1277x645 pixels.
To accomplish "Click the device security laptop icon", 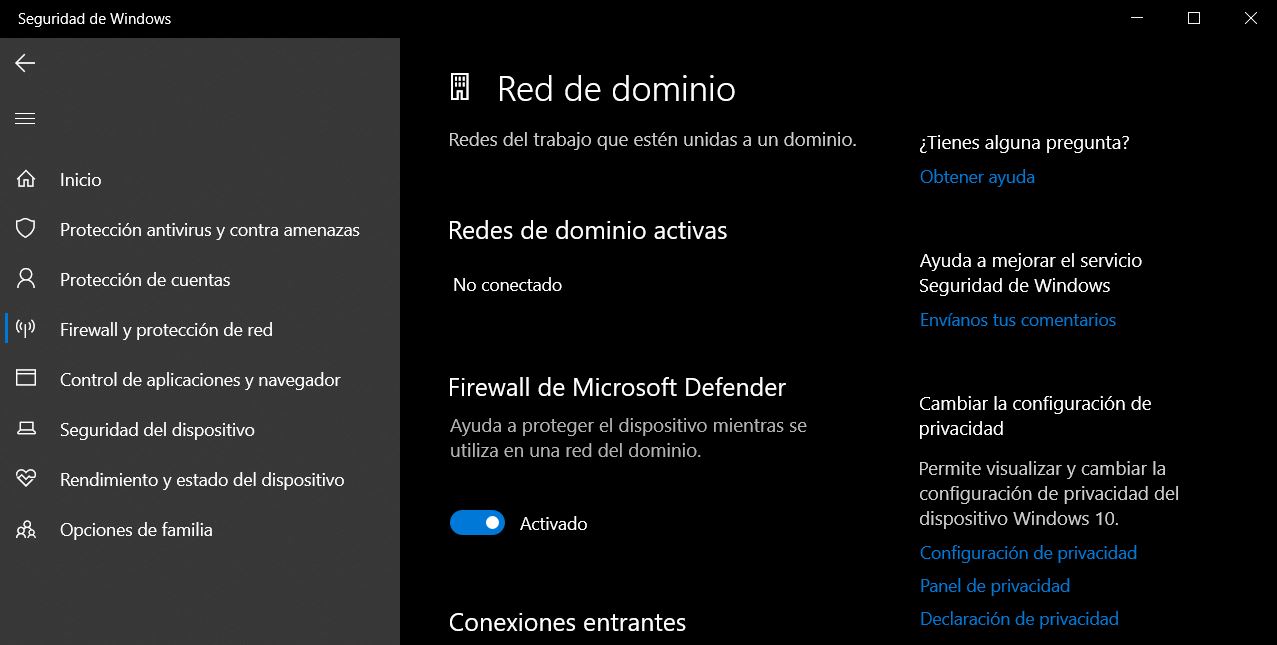I will (x=26, y=430).
